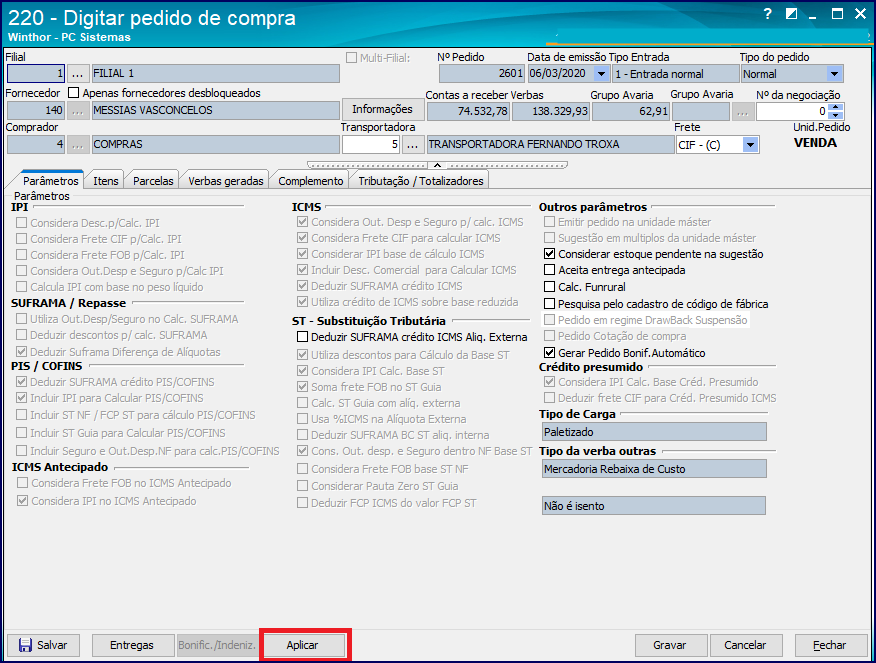
Task: Toggle Apenas fornecedores desbloqueados checkbox
Action: (x=74, y=93)
